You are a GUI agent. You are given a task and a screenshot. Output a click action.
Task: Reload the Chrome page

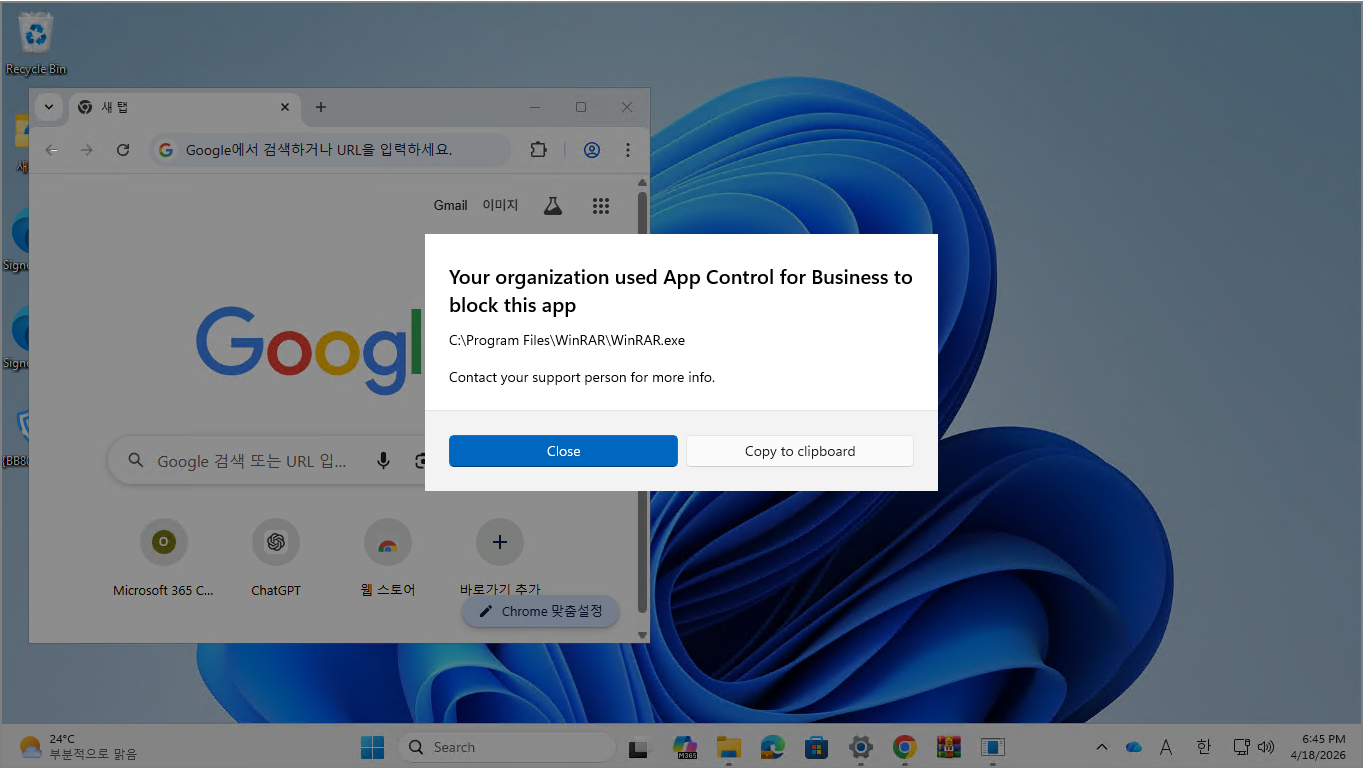(123, 150)
